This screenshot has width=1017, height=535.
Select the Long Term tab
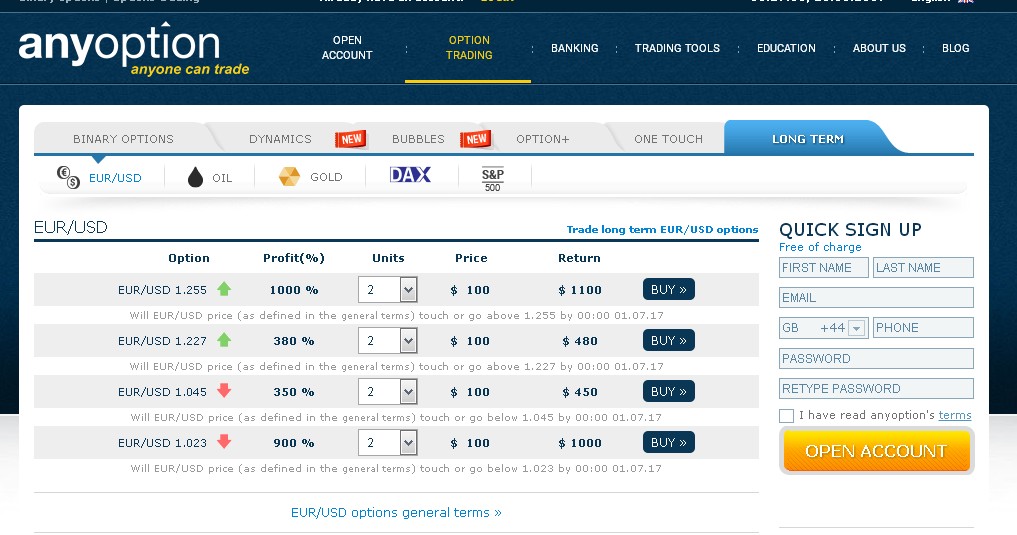click(x=808, y=139)
